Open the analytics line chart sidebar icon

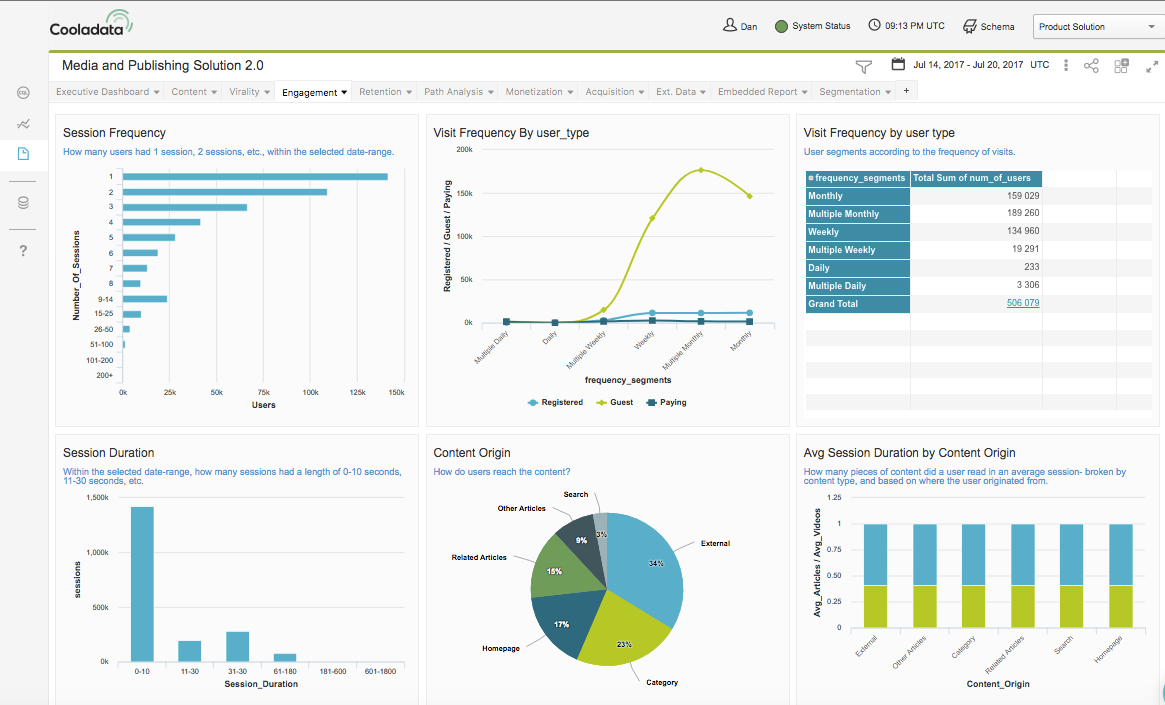click(x=23, y=124)
